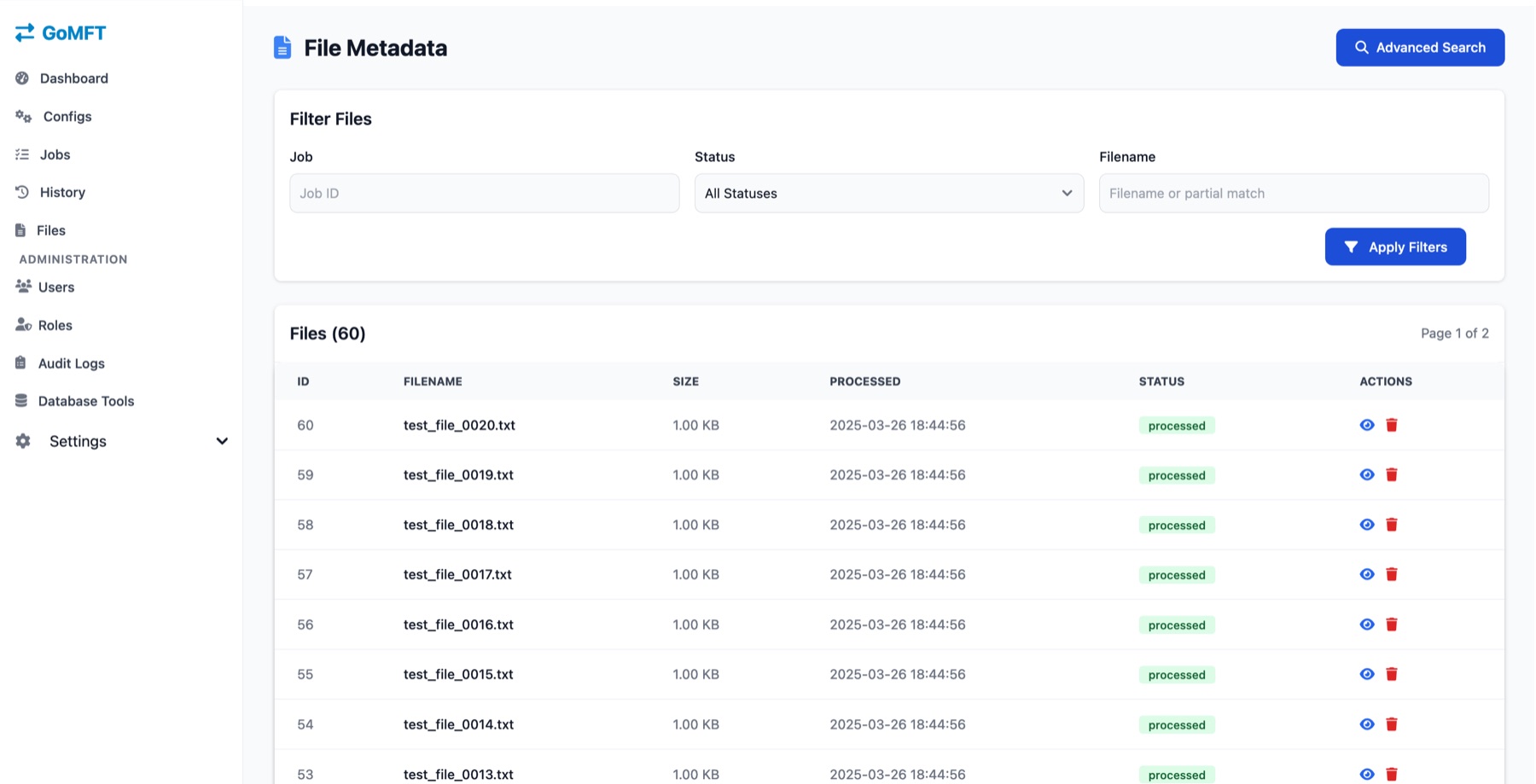1536x784 pixels.
Task: Open Advanced Search
Action: click(x=1420, y=48)
